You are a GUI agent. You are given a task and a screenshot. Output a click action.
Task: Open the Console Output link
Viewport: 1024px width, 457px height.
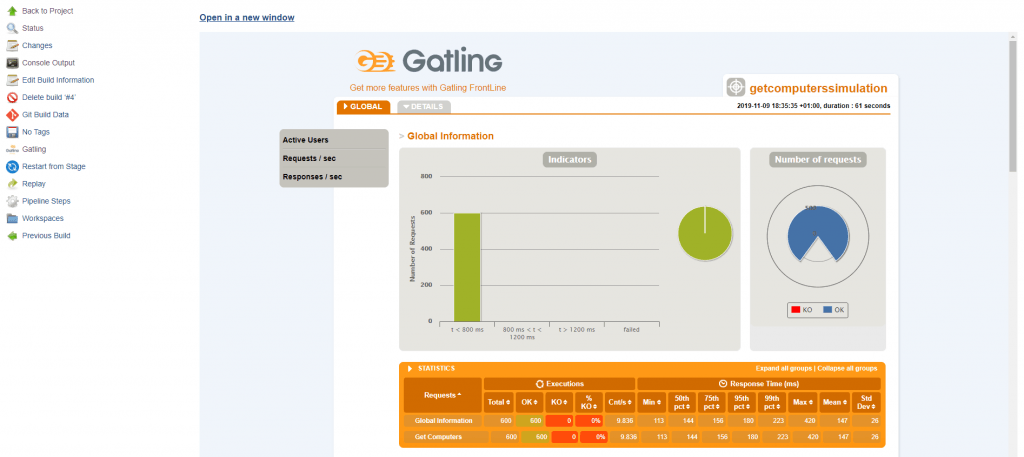[48, 63]
